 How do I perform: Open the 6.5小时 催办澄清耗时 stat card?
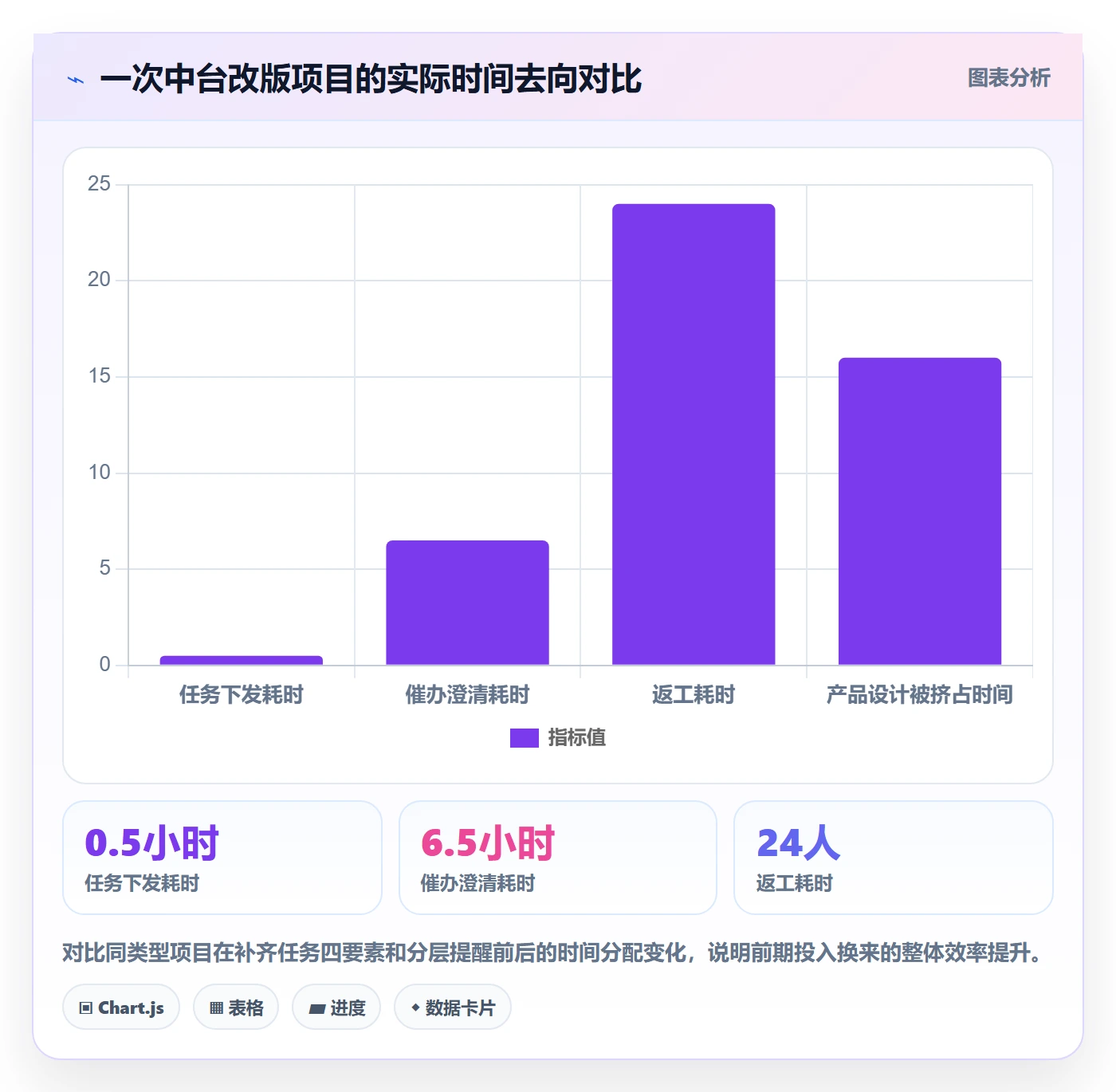tap(558, 858)
